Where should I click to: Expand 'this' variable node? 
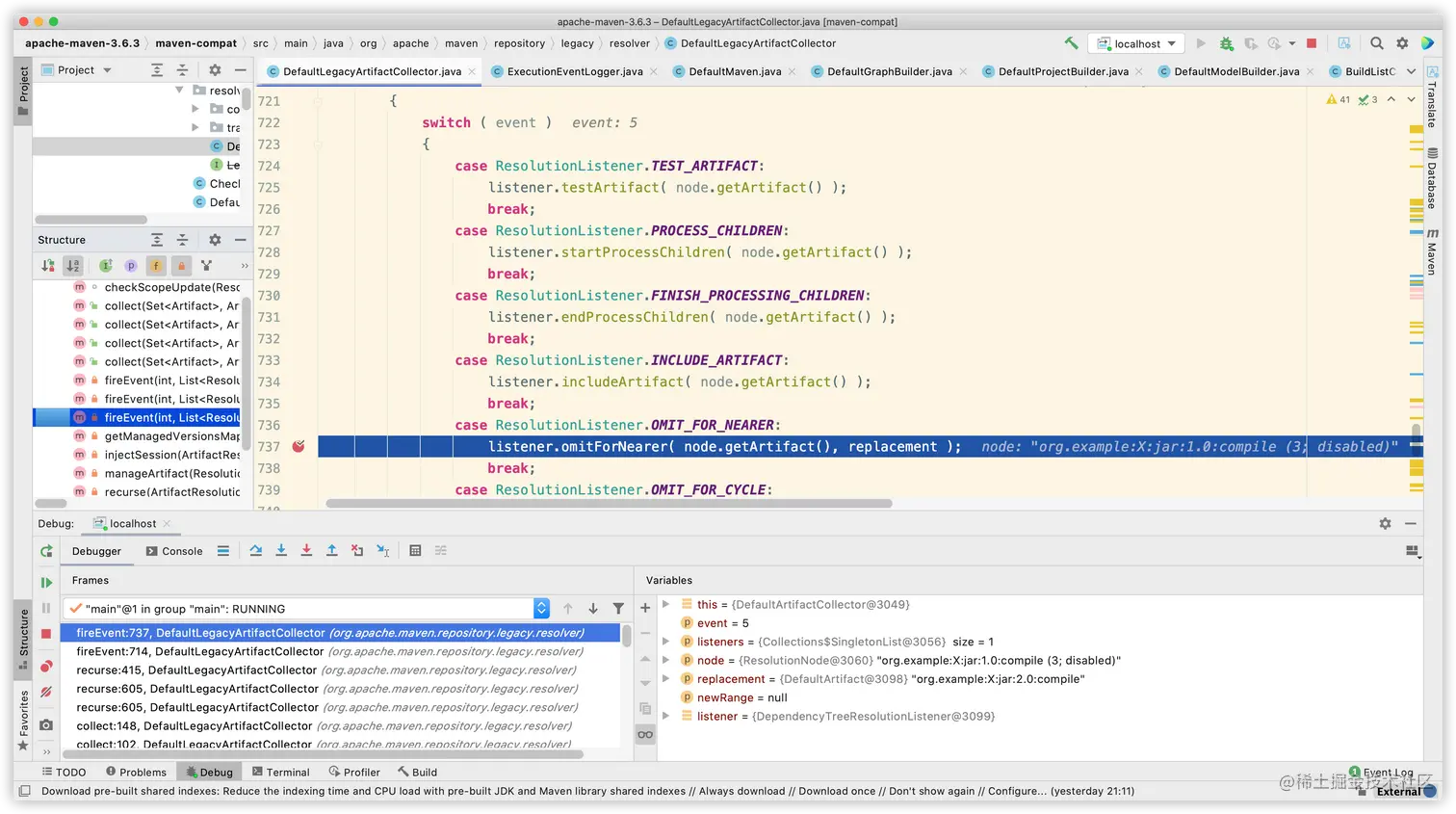pyautogui.click(x=665, y=605)
